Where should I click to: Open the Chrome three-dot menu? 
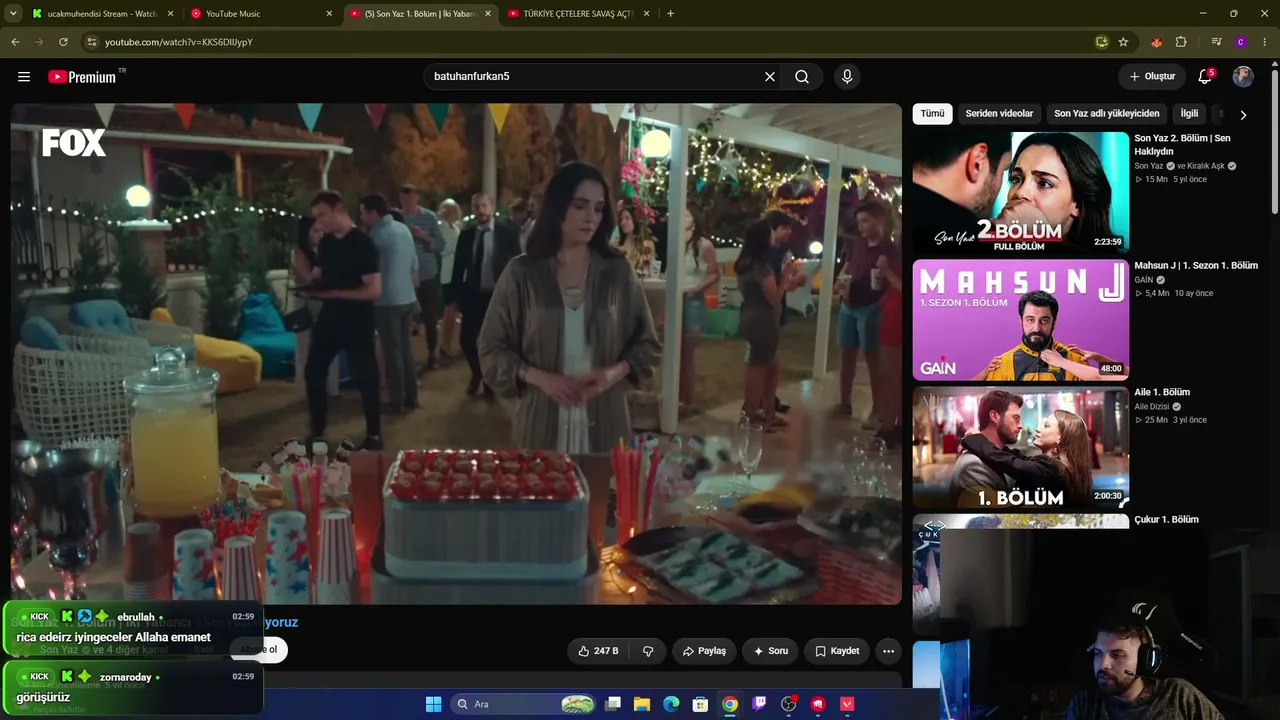point(1265,42)
